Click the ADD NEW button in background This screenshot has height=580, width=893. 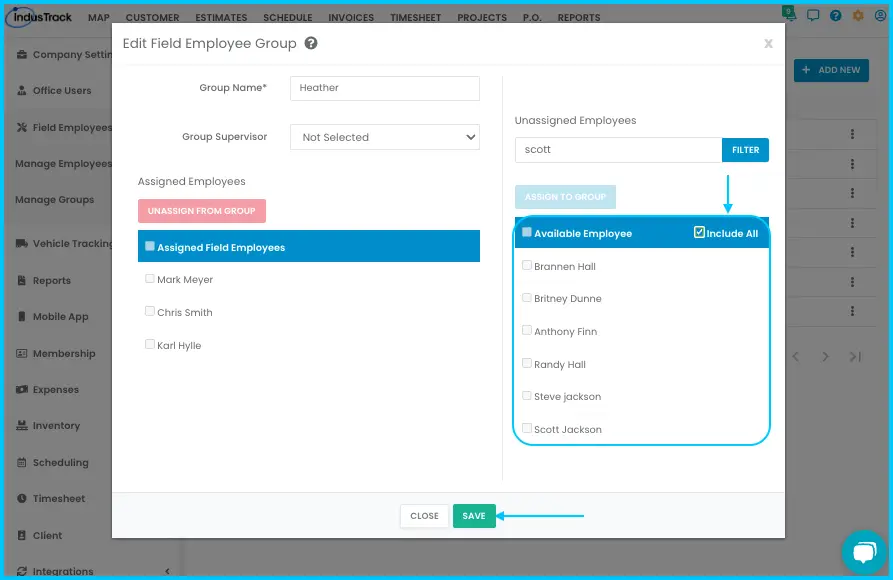[x=831, y=70]
